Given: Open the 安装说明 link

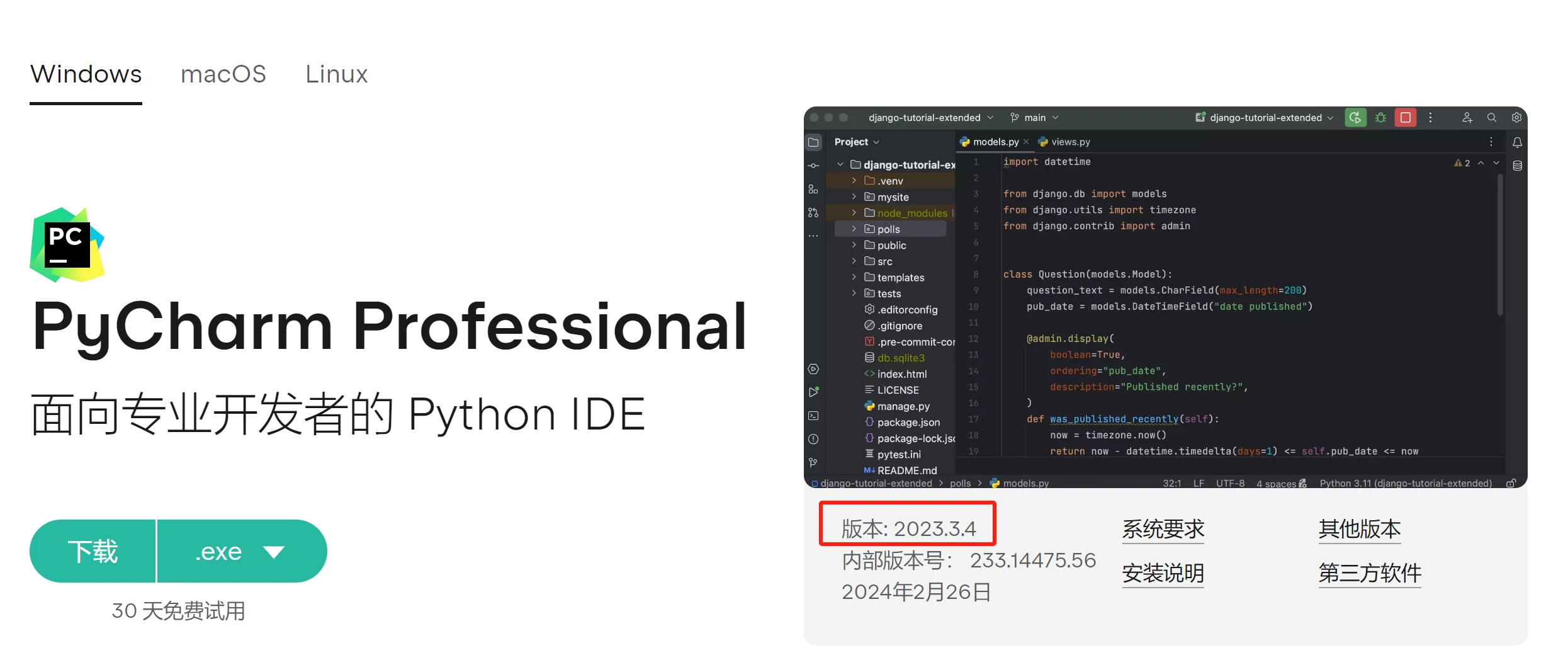Looking at the screenshot, I should 1163,573.
